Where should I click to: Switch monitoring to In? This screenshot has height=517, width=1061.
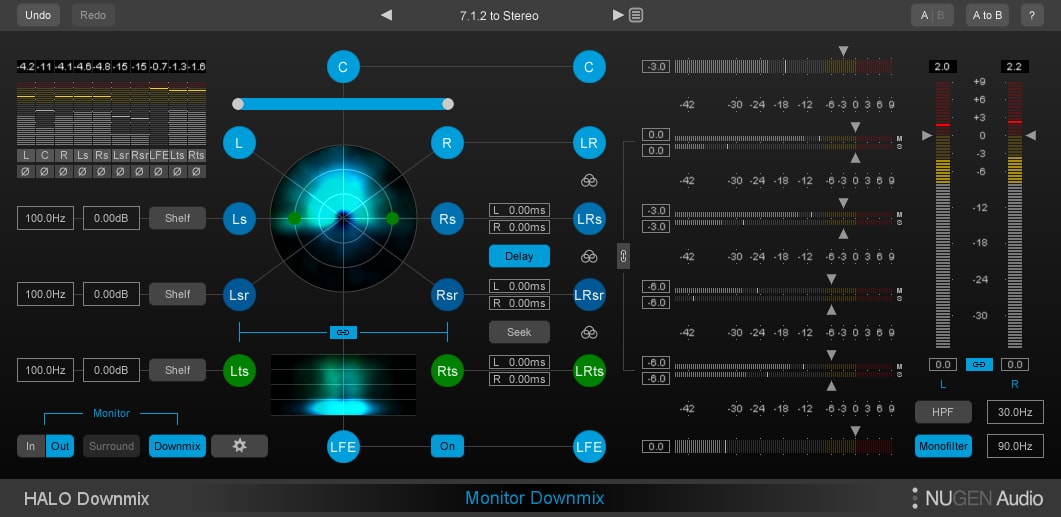click(x=30, y=446)
